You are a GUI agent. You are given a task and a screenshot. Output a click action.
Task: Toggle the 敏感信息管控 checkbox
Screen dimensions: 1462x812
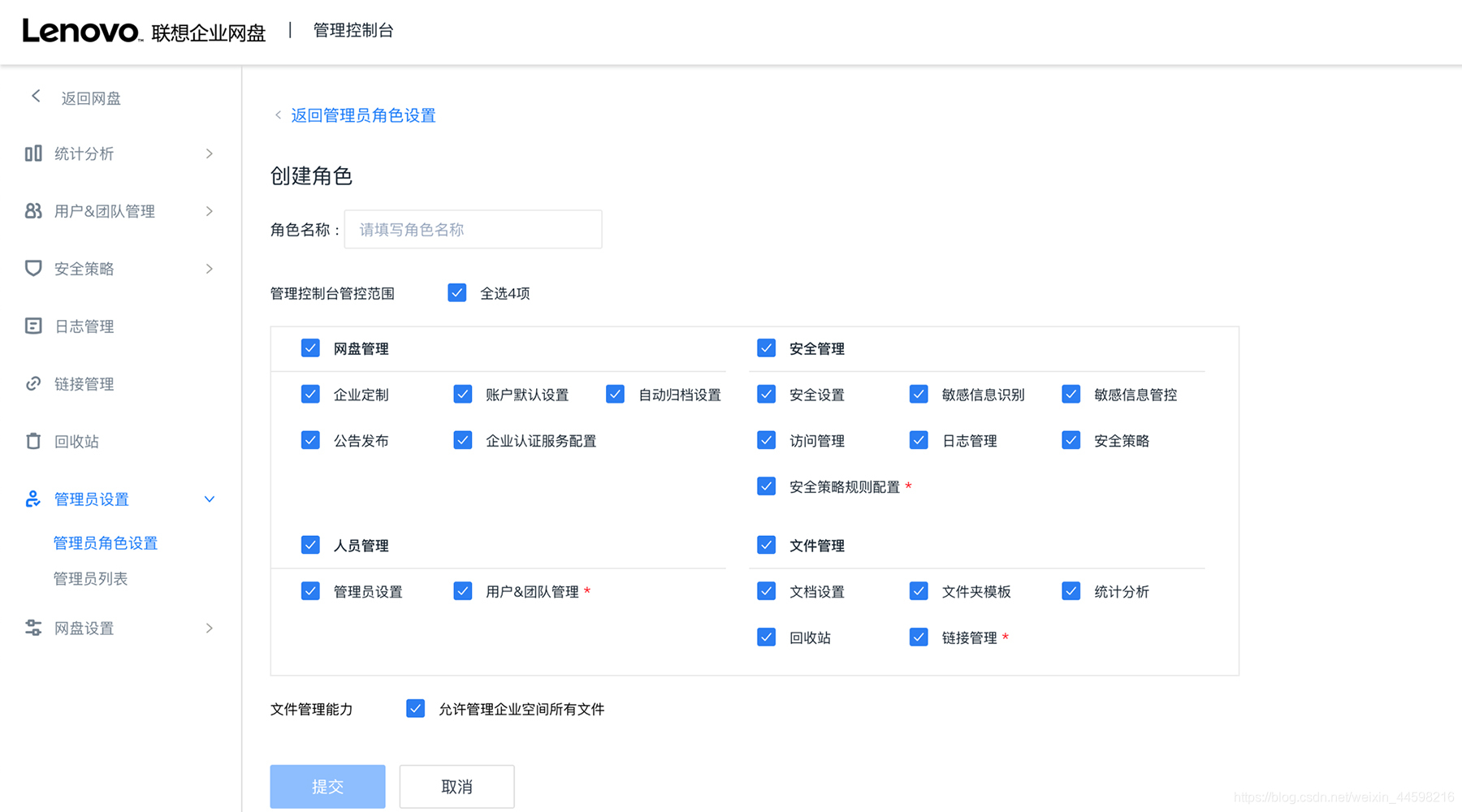pyautogui.click(x=1071, y=394)
